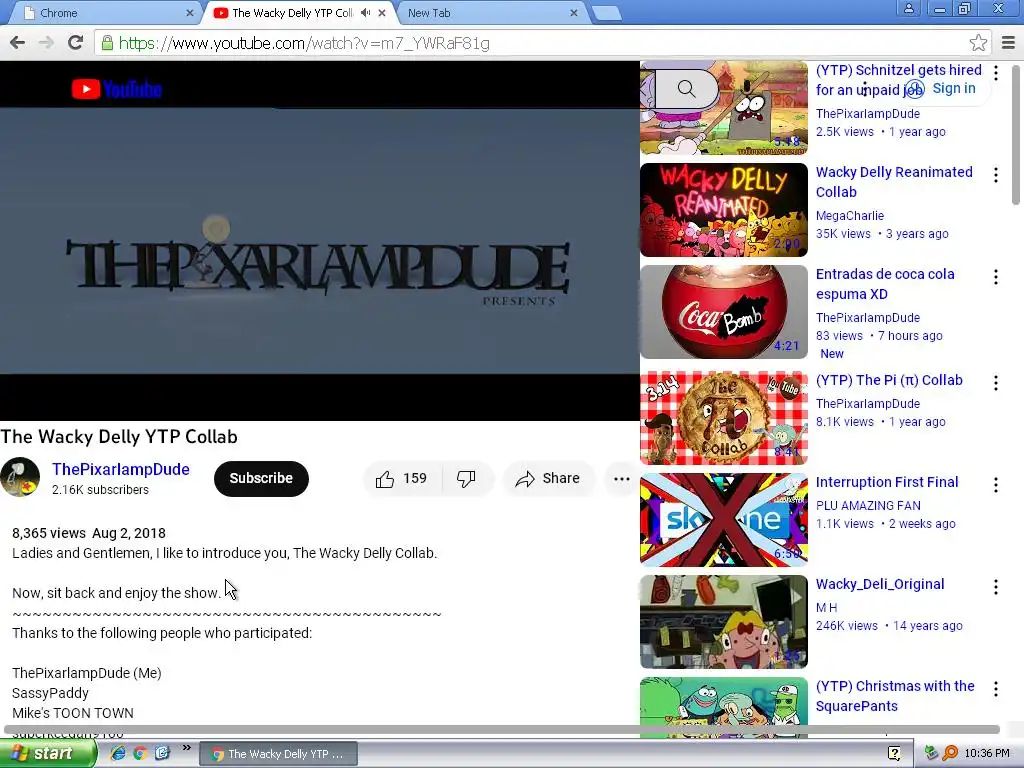Expand quick launch chevron on taskbar
The height and width of the screenshot is (768, 1024).
click(x=187, y=748)
